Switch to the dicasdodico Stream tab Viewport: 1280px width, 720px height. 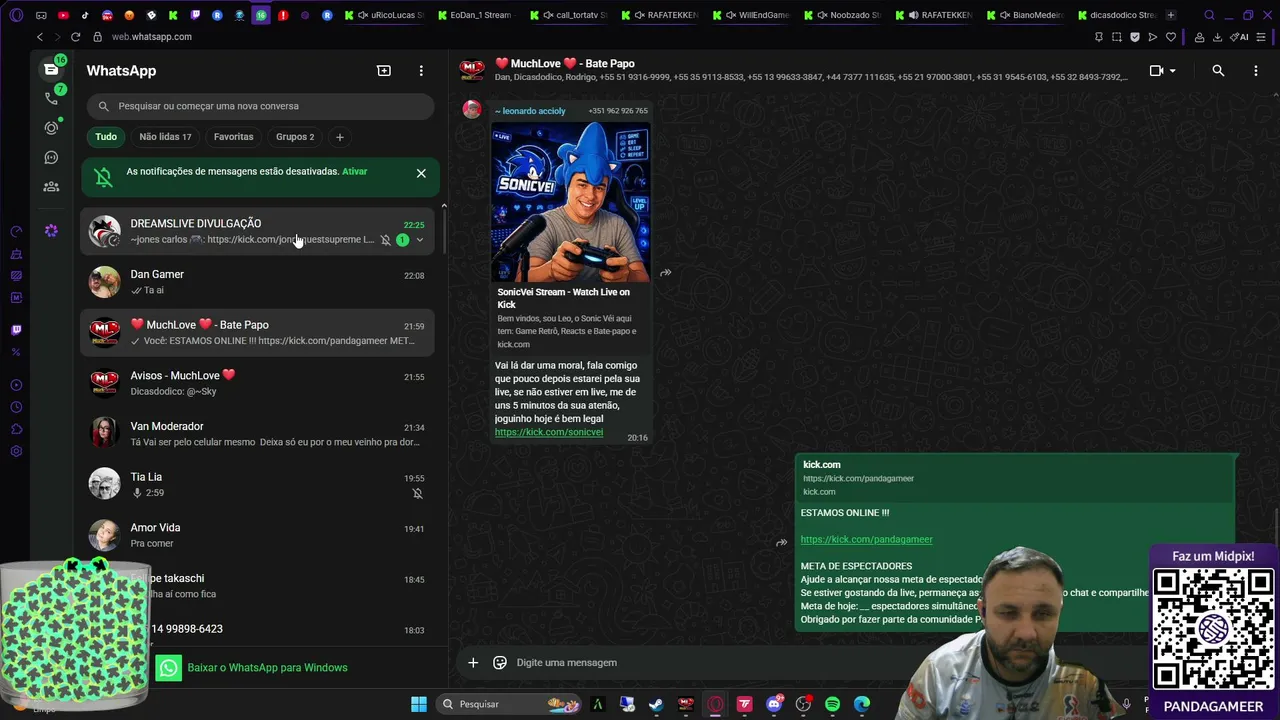click(1116, 15)
